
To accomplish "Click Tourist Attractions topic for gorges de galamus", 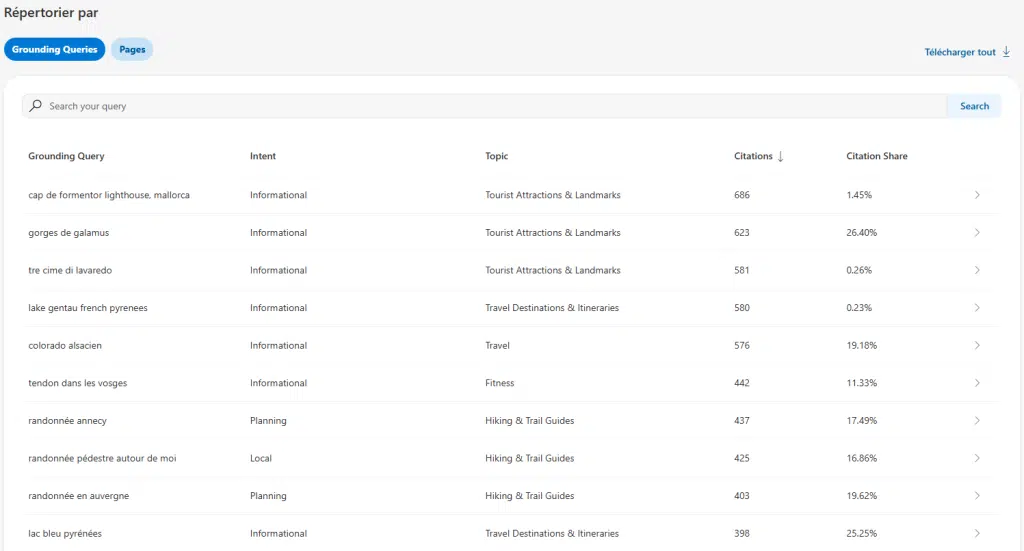I will click(x=552, y=232).
